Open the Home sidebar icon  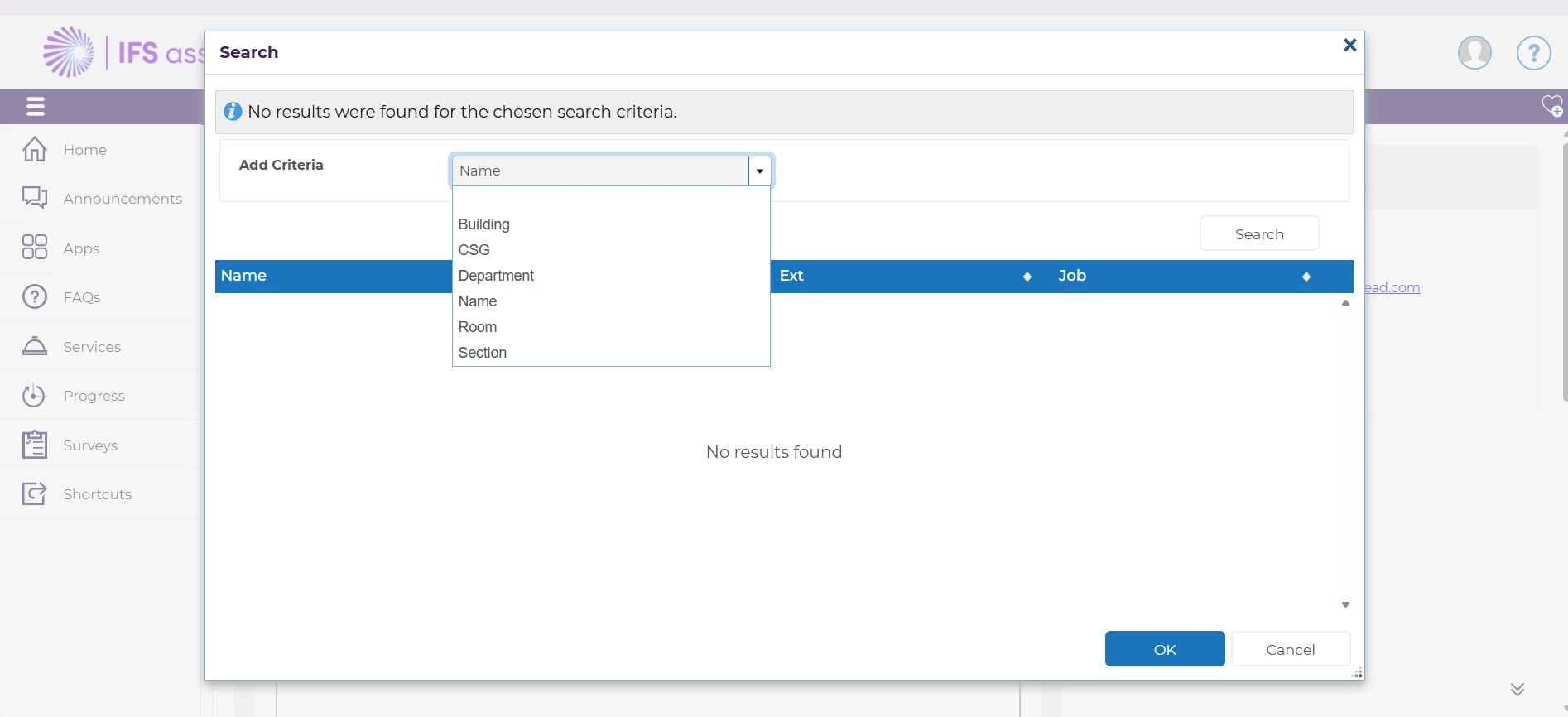point(35,150)
